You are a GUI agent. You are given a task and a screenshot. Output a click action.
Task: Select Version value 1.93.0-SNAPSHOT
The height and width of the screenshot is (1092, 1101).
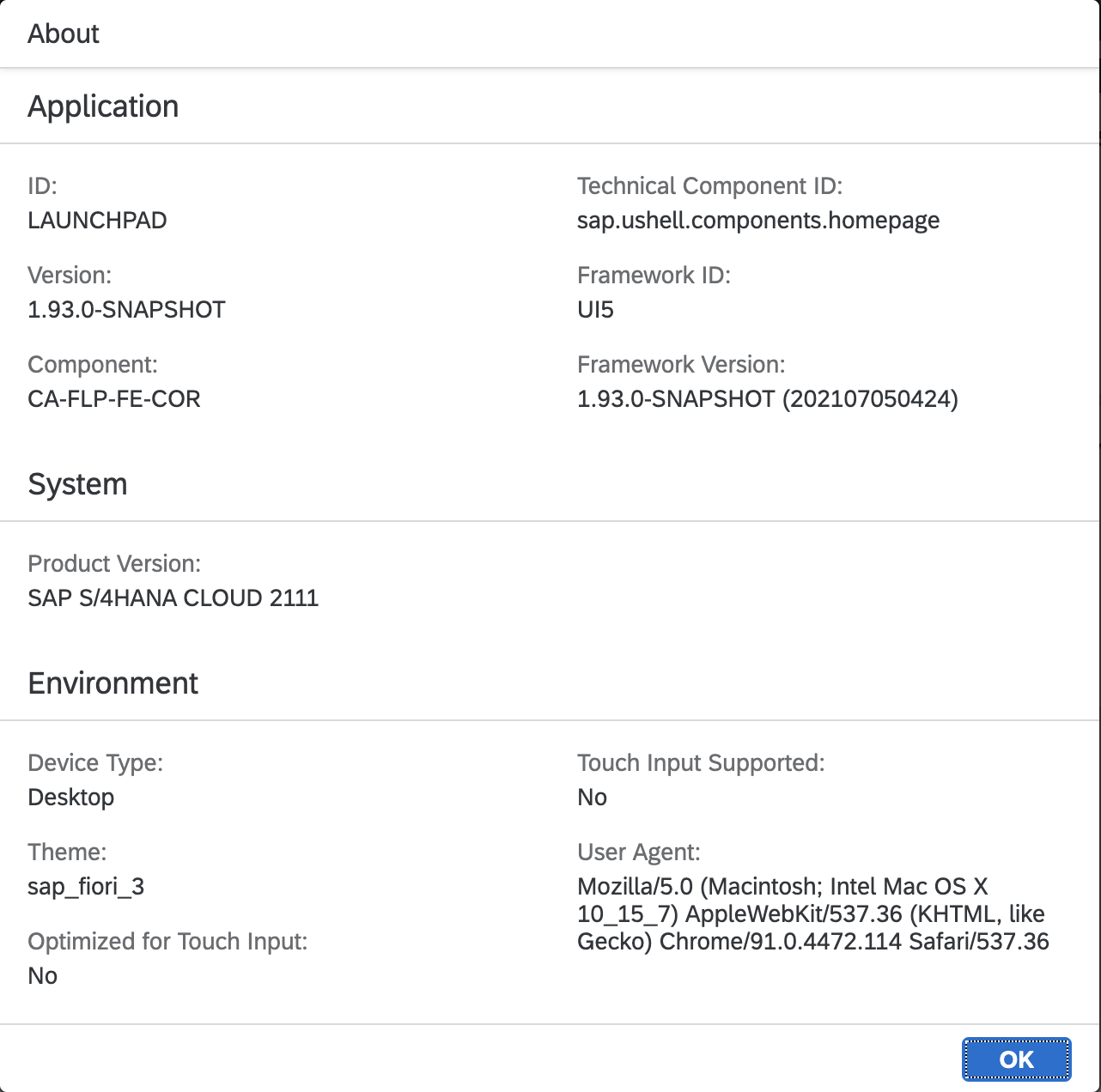tap(126, 310)
